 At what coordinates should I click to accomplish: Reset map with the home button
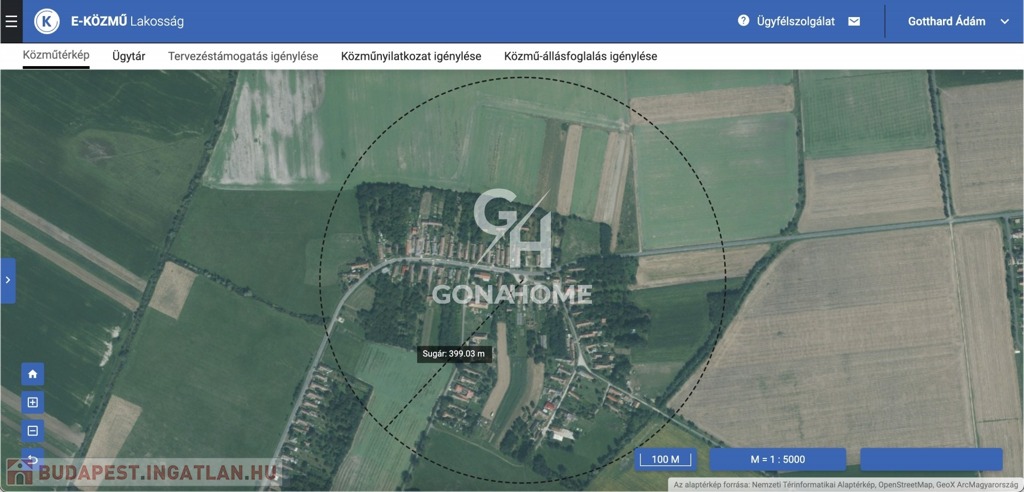(x=33, y=374)
